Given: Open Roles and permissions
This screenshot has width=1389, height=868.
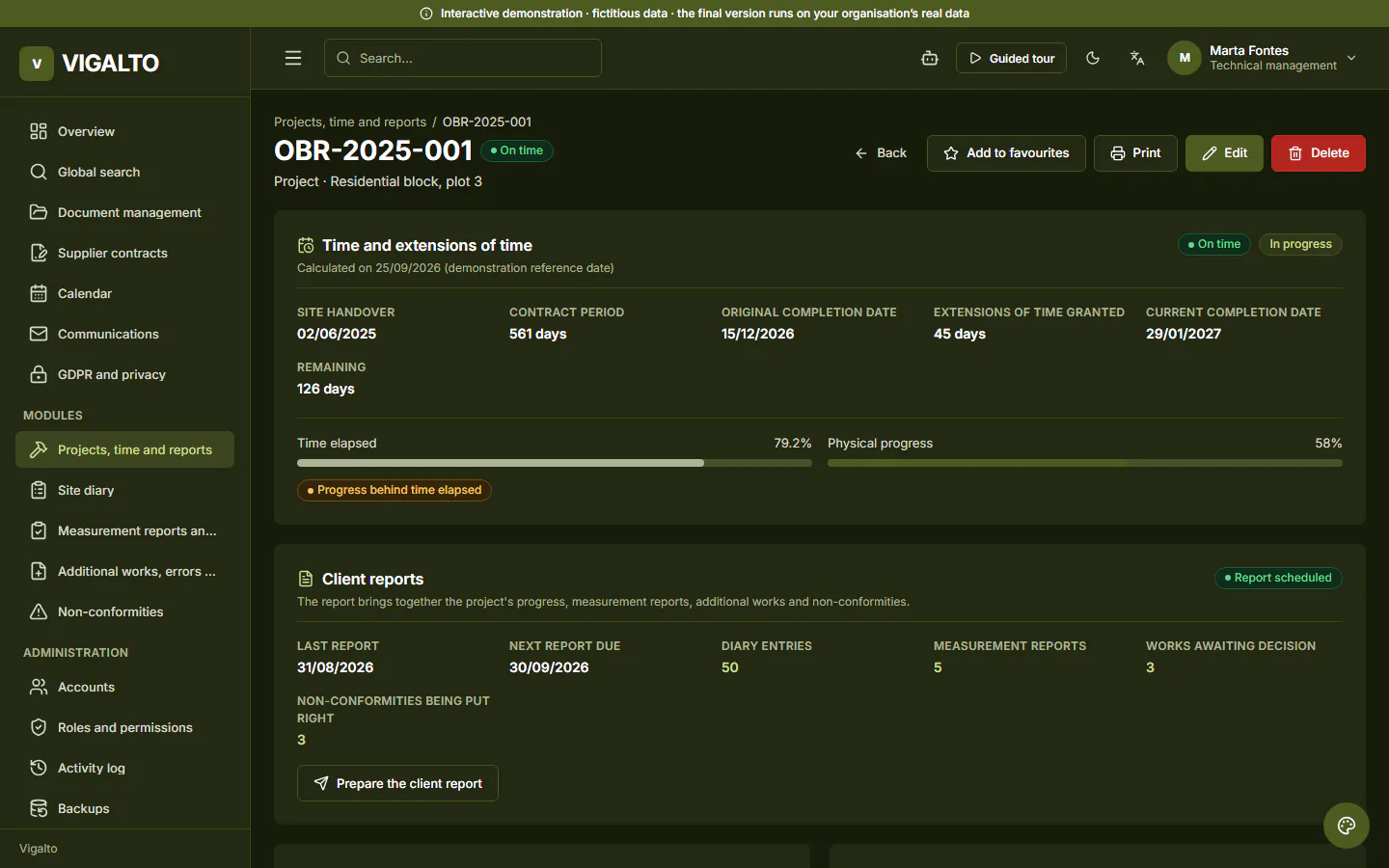Looking at the screenshot, I should point(124,727).
